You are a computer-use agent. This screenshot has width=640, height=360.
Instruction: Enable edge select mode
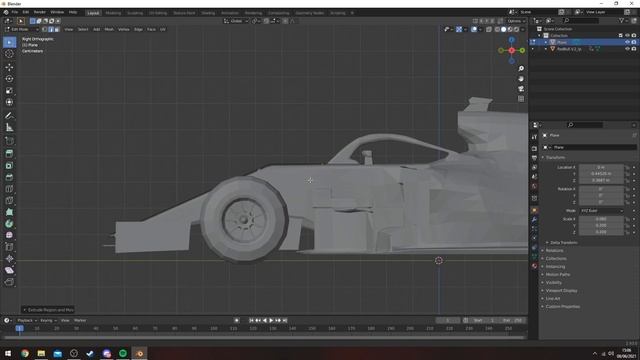click(x=51, y=29)
